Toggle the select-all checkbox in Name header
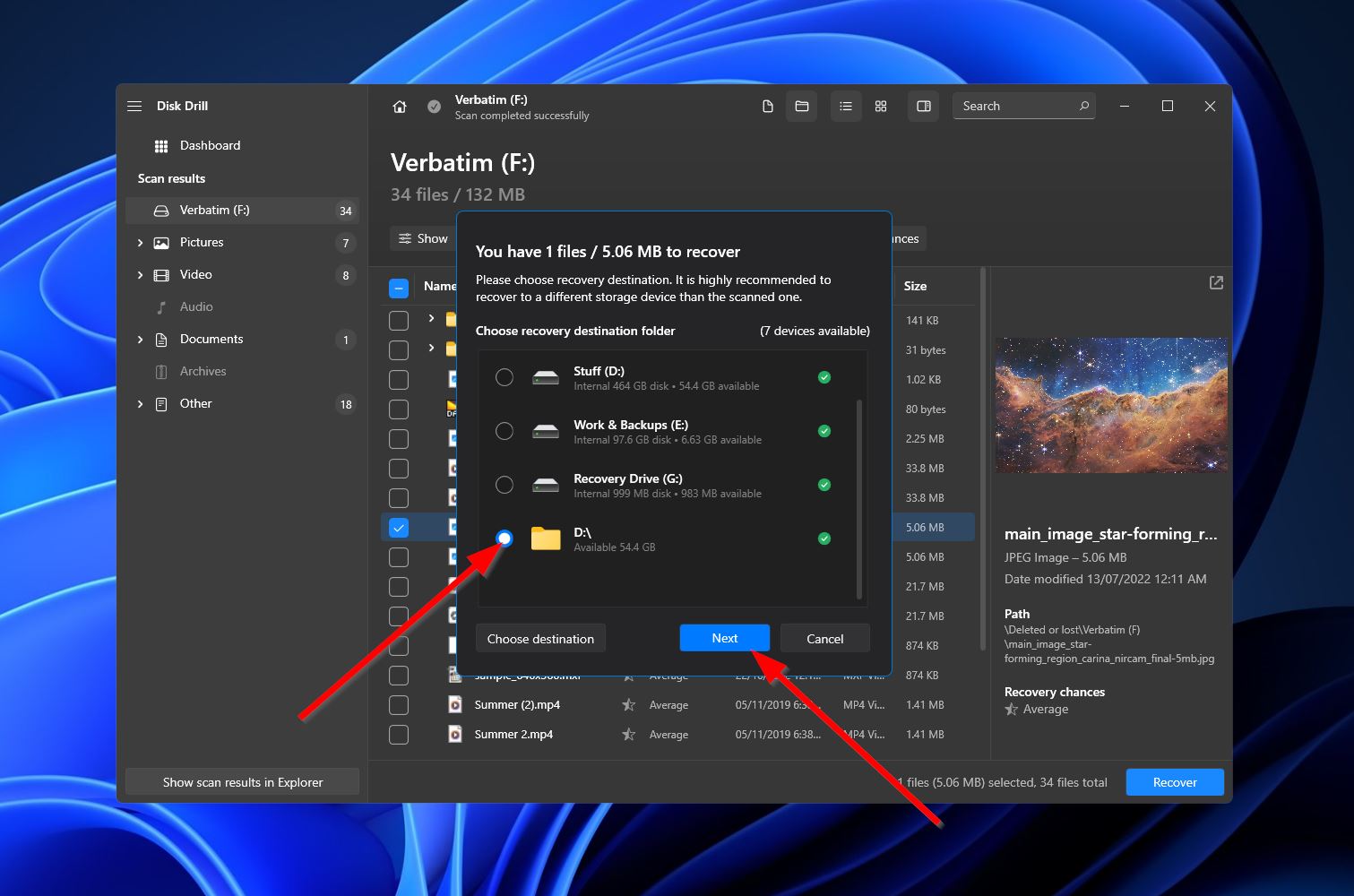 tap(399, 288)
